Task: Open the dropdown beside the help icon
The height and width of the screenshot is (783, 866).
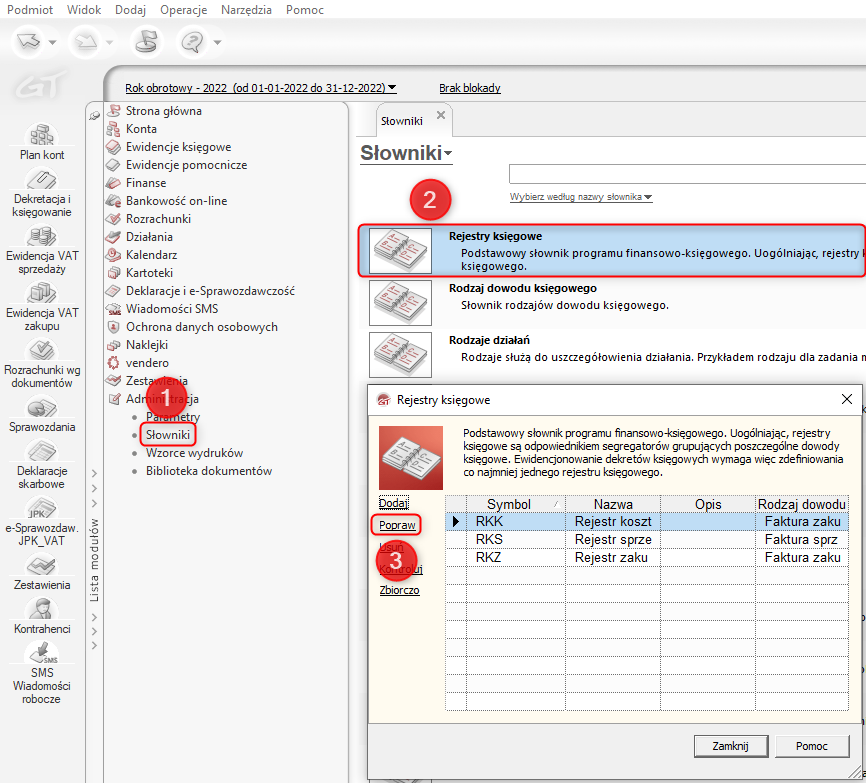Action: point(218,42)
